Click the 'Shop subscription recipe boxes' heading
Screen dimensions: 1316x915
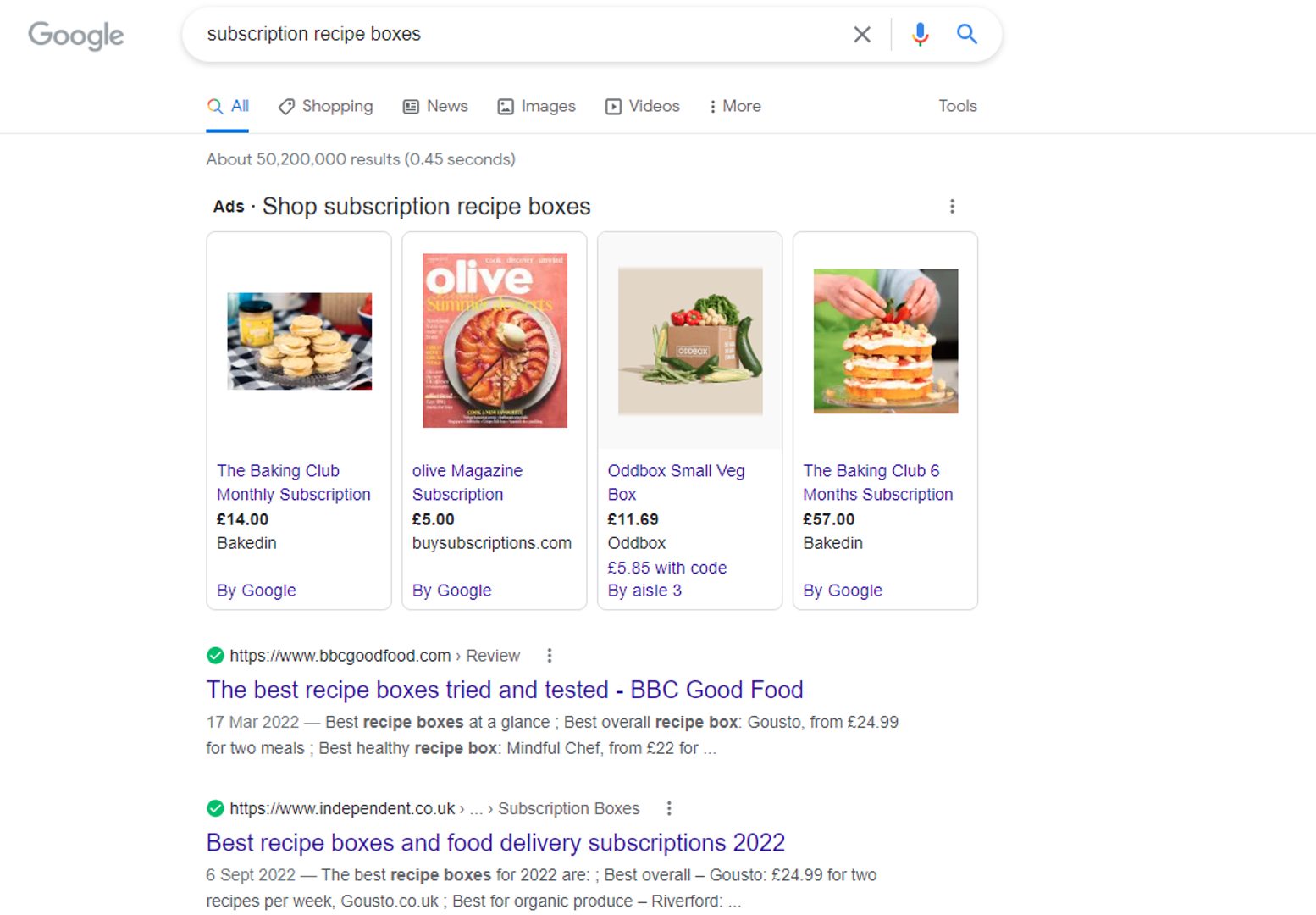coord(426,206)
